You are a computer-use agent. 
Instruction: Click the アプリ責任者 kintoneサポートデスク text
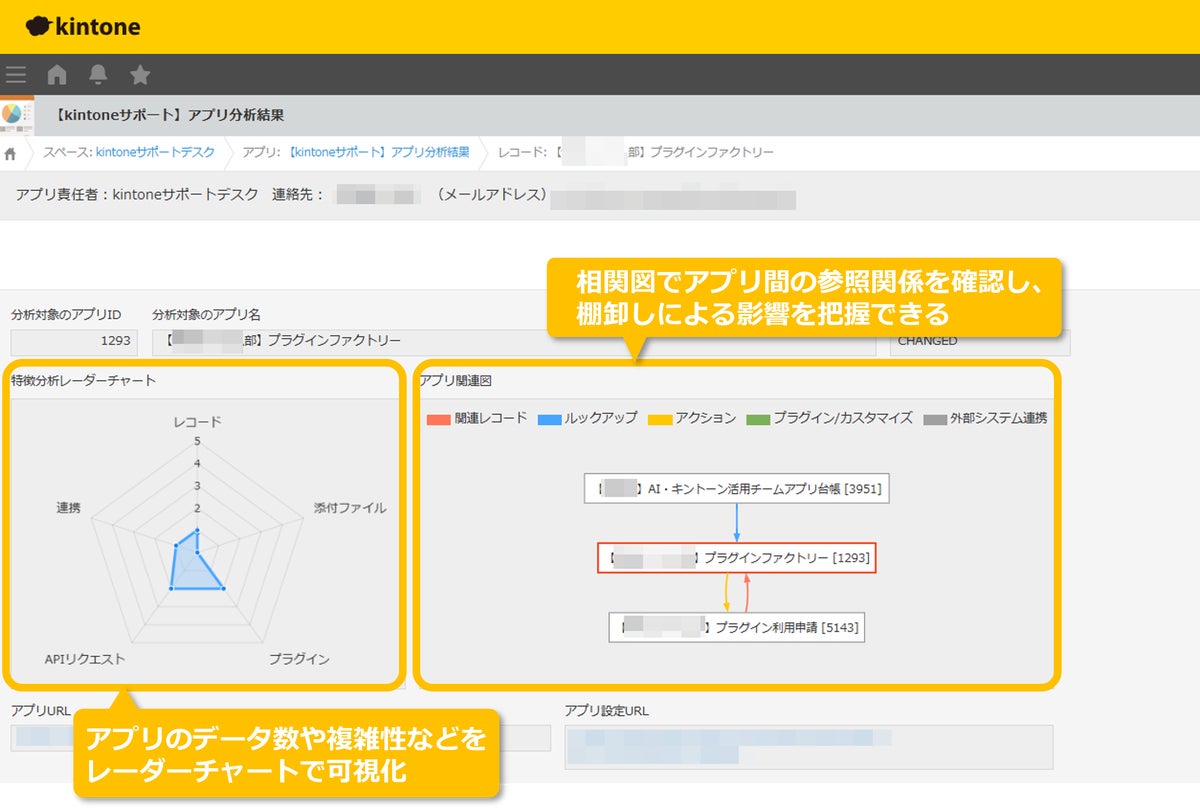(x=136, y=195)
